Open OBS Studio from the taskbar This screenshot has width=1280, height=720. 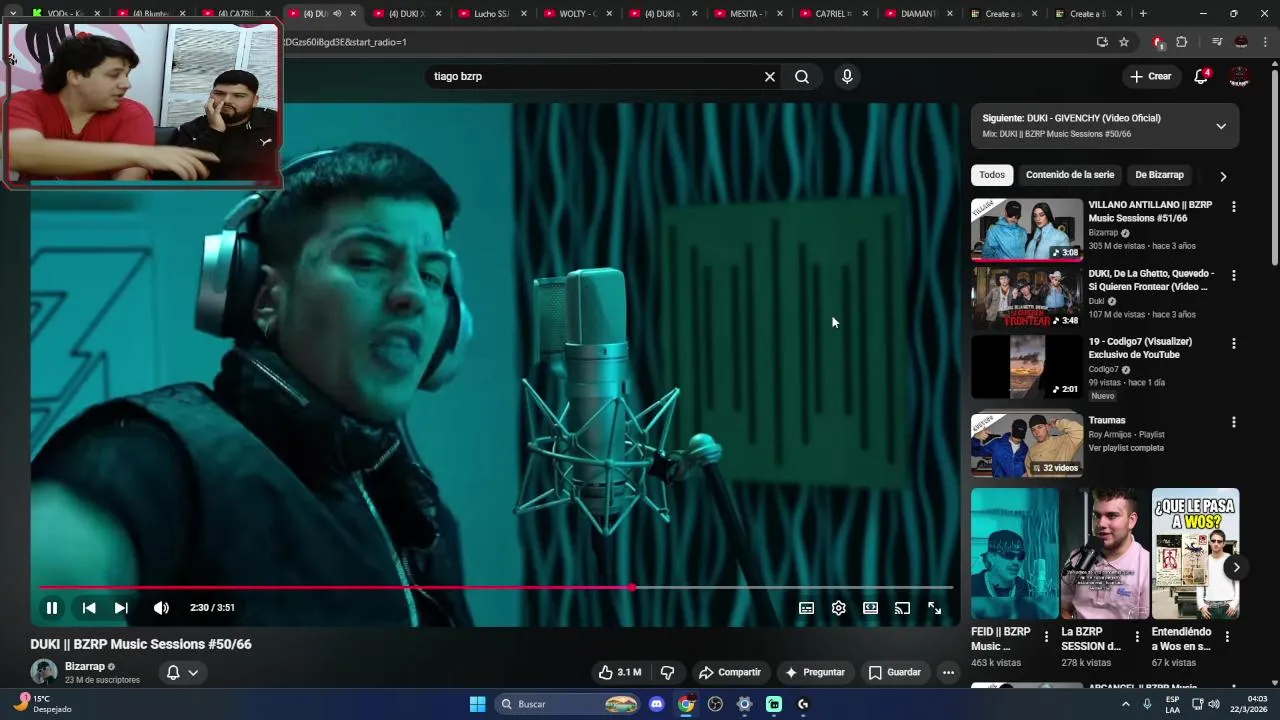715,704
